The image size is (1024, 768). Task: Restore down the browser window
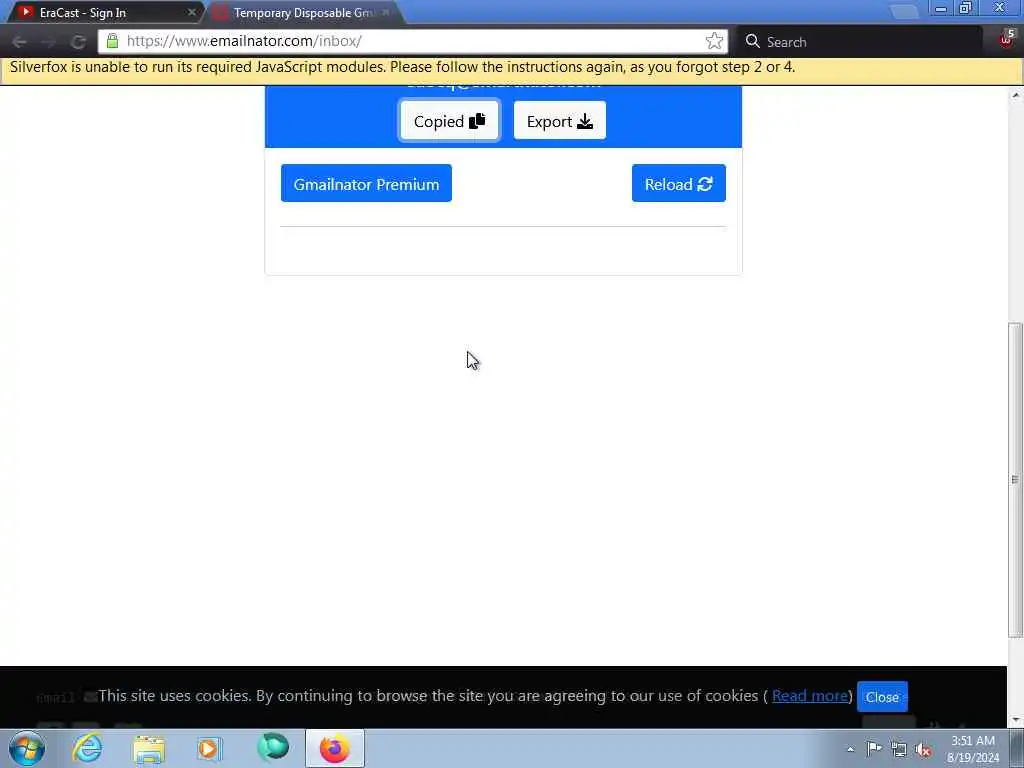[965, 8]
